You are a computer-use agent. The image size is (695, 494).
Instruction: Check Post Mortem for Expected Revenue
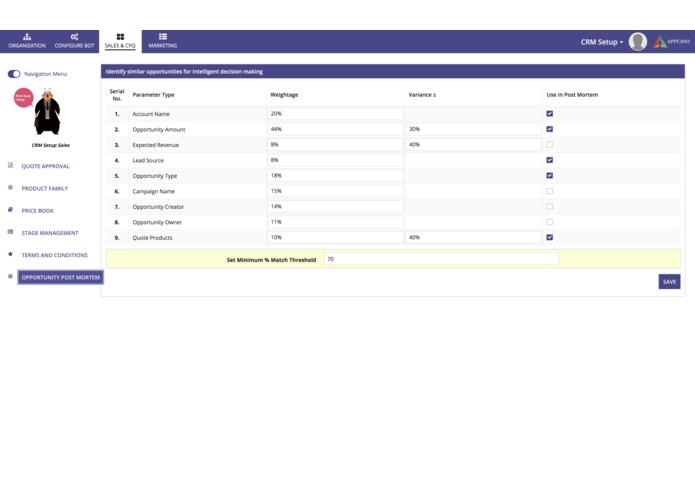pyautogui.click(x=550, y=145)
